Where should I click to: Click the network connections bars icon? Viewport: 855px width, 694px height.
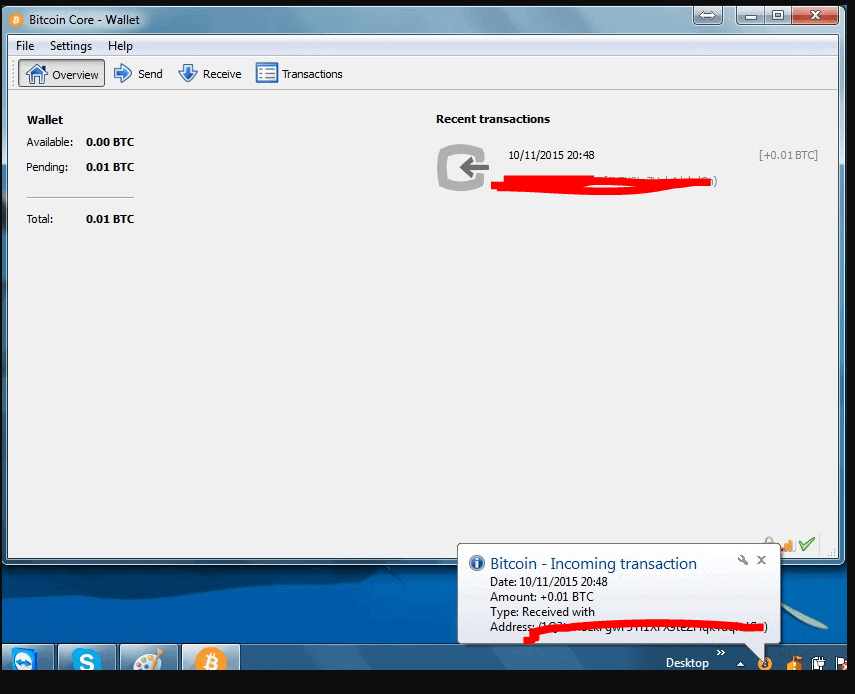pyautogui.click(x=787, y=545)
